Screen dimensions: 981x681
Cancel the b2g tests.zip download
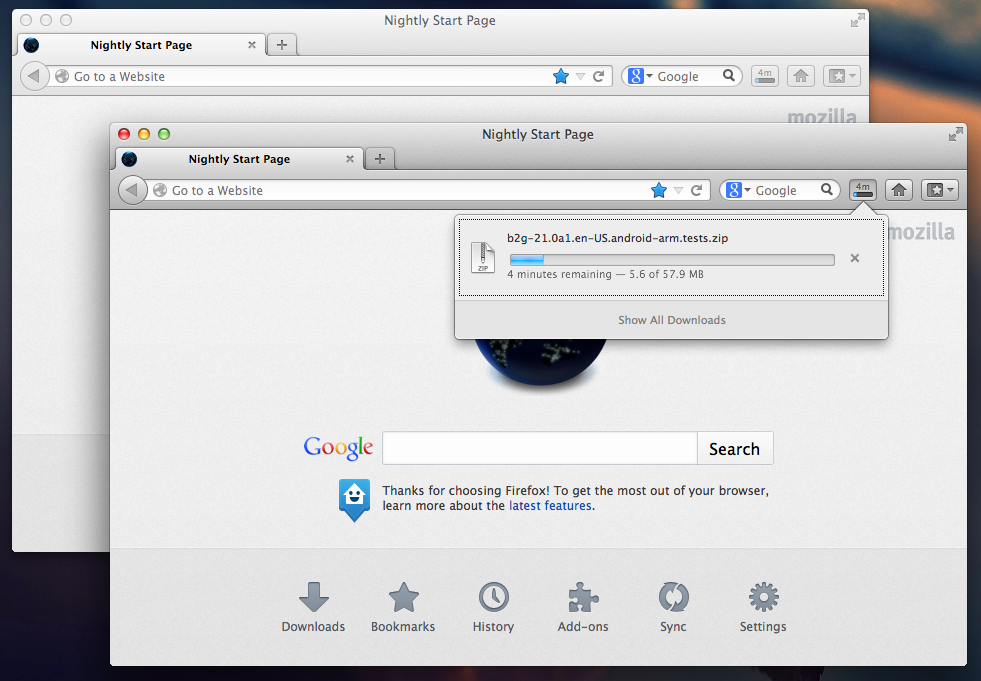(x=855, y=258)
